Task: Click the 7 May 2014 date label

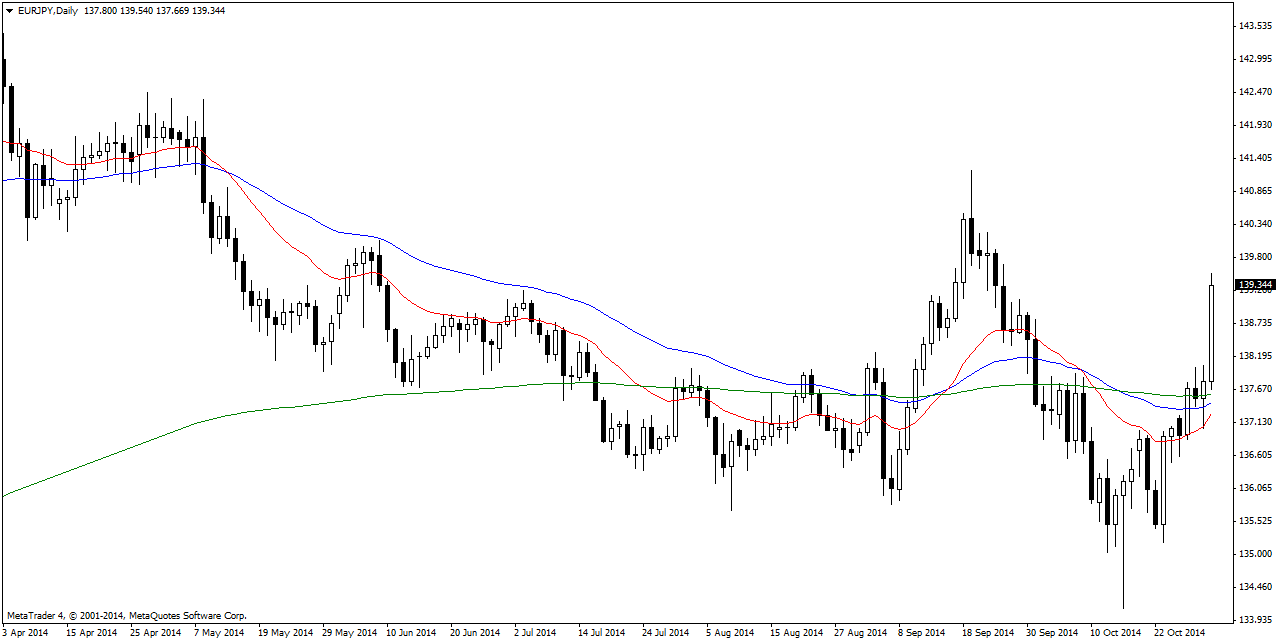Action: click(219, 633)
